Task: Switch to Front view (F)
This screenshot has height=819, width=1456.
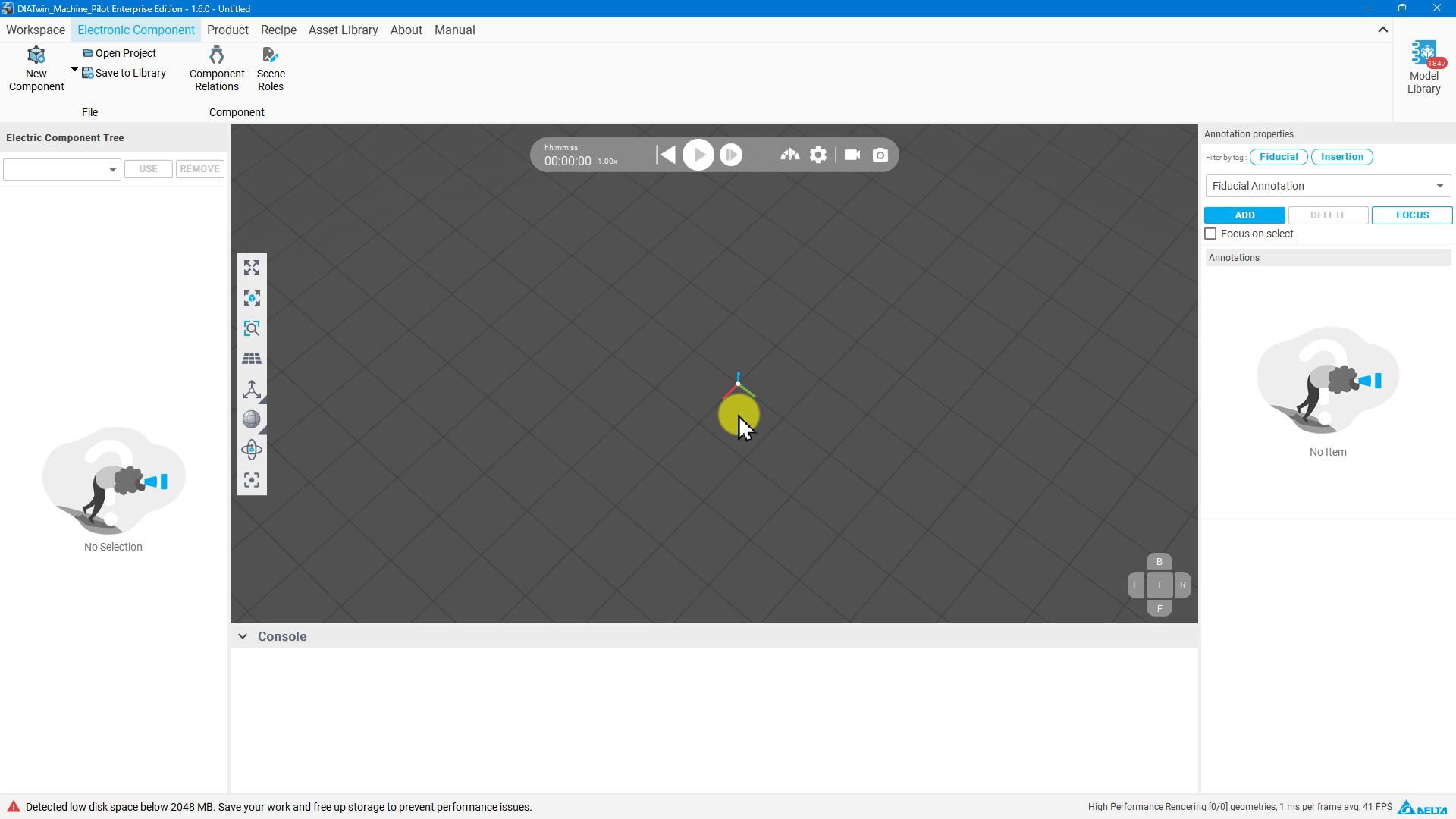Action: click(x=1159, y=608)
